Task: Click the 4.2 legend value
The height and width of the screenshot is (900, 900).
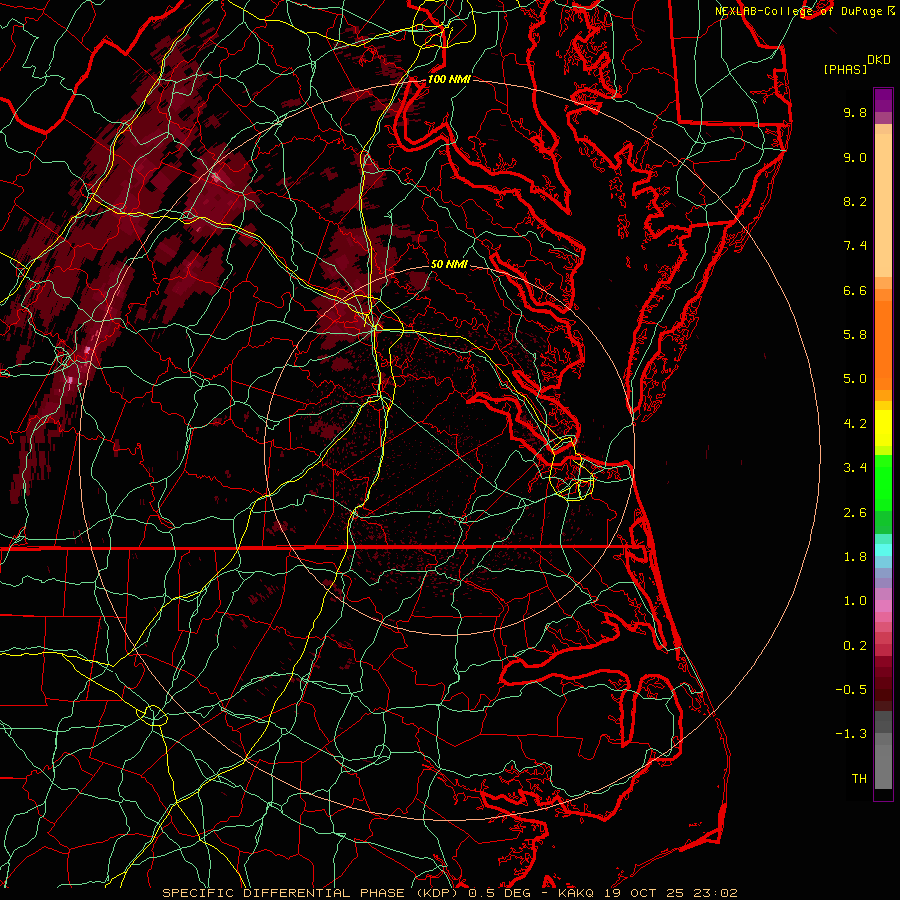Action: 855,424
